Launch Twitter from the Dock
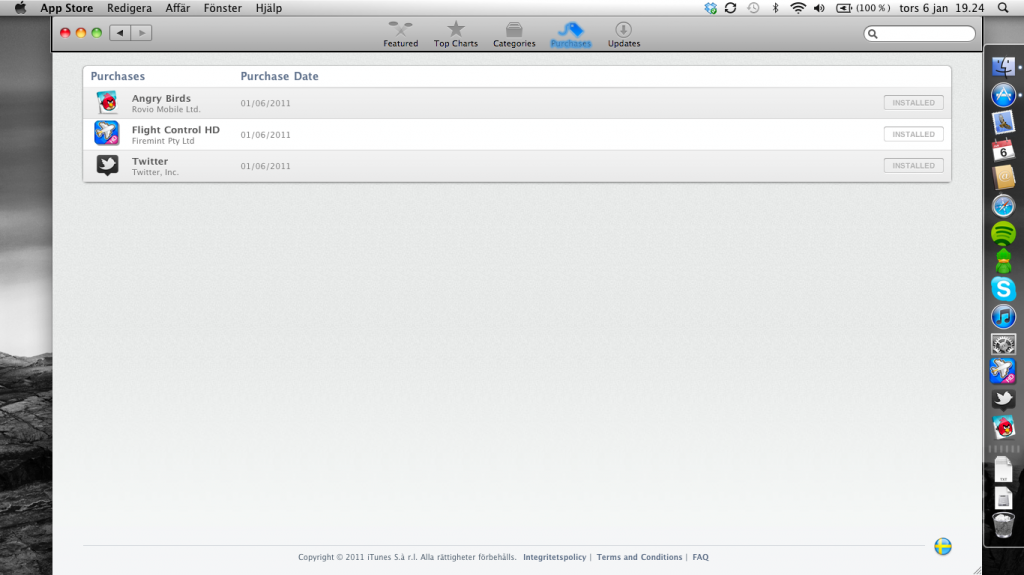This screenshot has width=1024, height=575. click(x=1003, y=399)
